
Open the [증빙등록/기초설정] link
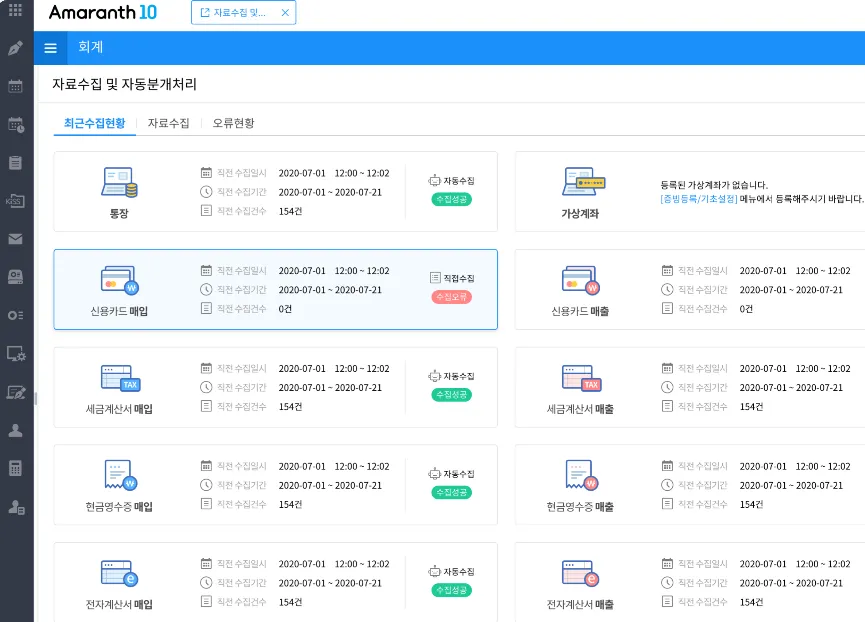[x=698, y=199]
